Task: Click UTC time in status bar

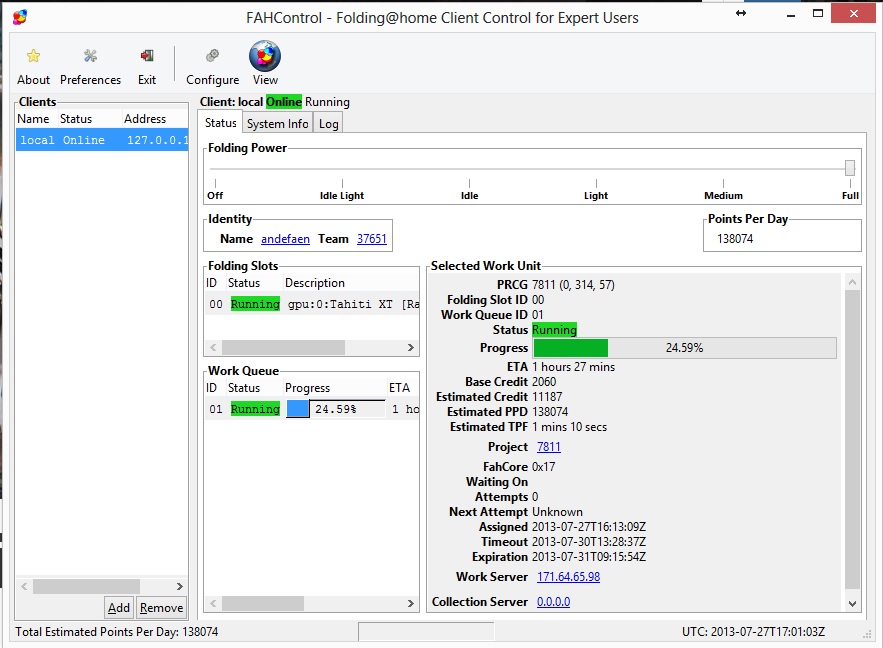Action: (753, 632)
